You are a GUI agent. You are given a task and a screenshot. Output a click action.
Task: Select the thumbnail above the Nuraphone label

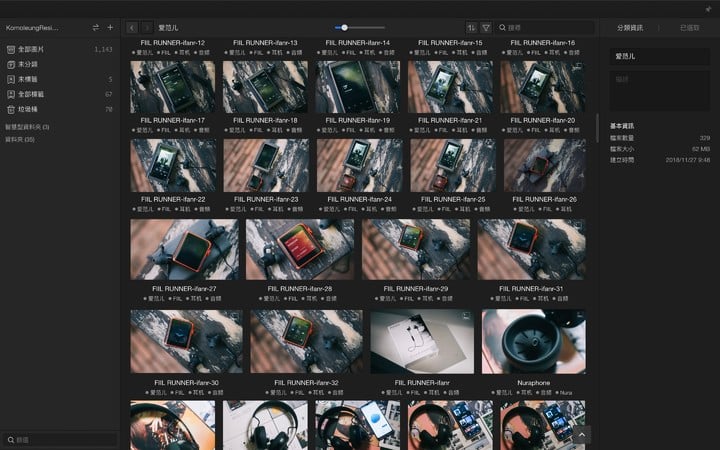click(x=534, y=342)
